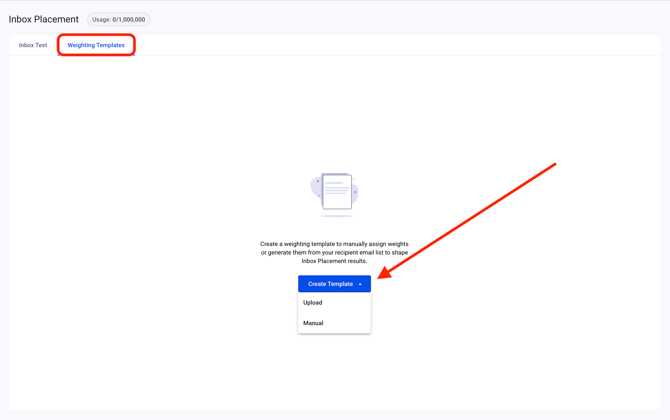The height and width of the screenshot is (420, 670).
Task: Click the Inbox Placement page heading
Action: coord(44,19)
